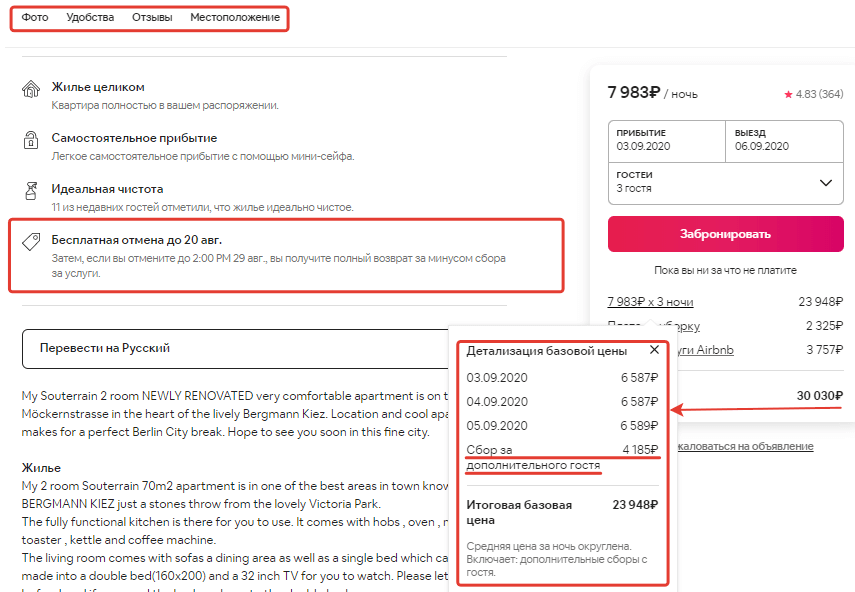The height and width of the screenshot is (592, 855).
Task: Go to the Отзывы tab
Action: click(x=152, y=18)
